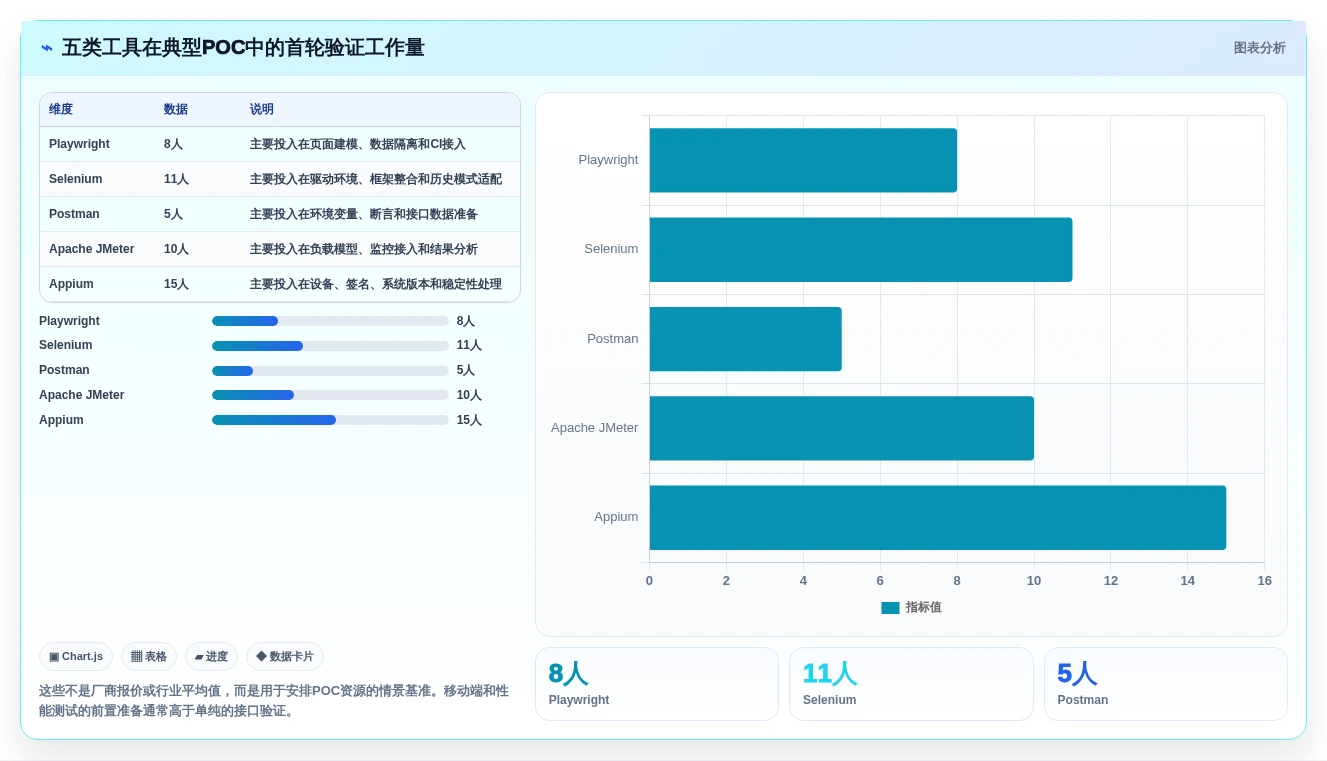
Task: Open the 5人 Postman data card
Action: [1166, 684]
